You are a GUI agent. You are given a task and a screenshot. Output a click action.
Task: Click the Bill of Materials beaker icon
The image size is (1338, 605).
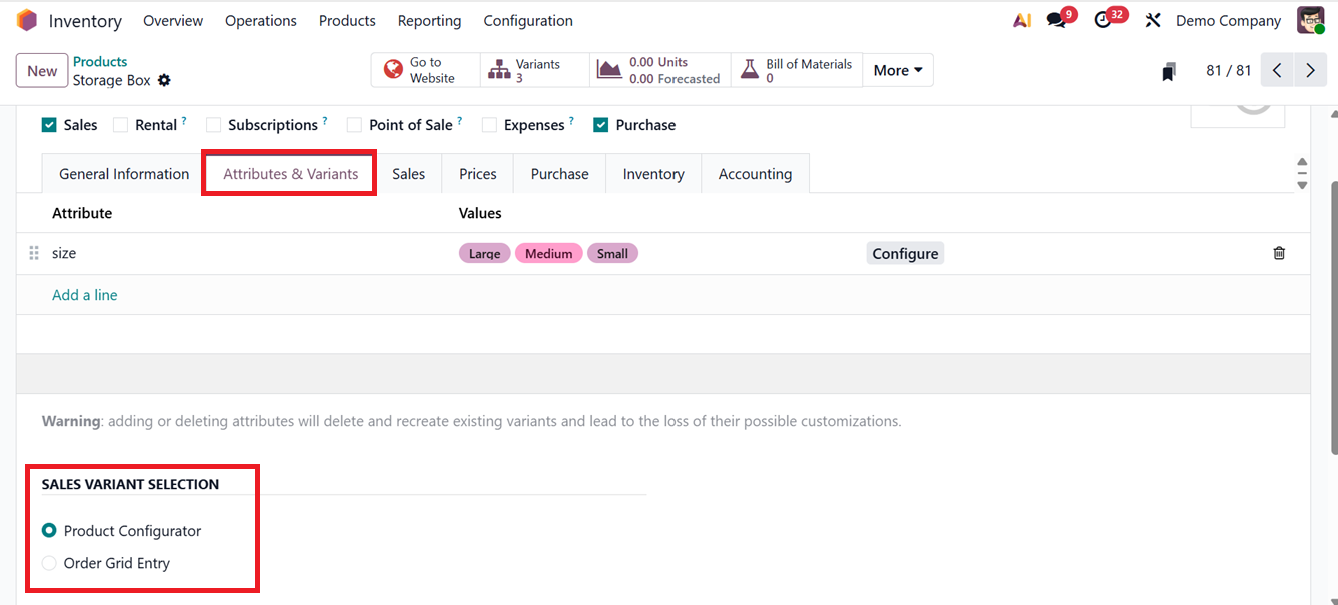[x=750, y=69]
